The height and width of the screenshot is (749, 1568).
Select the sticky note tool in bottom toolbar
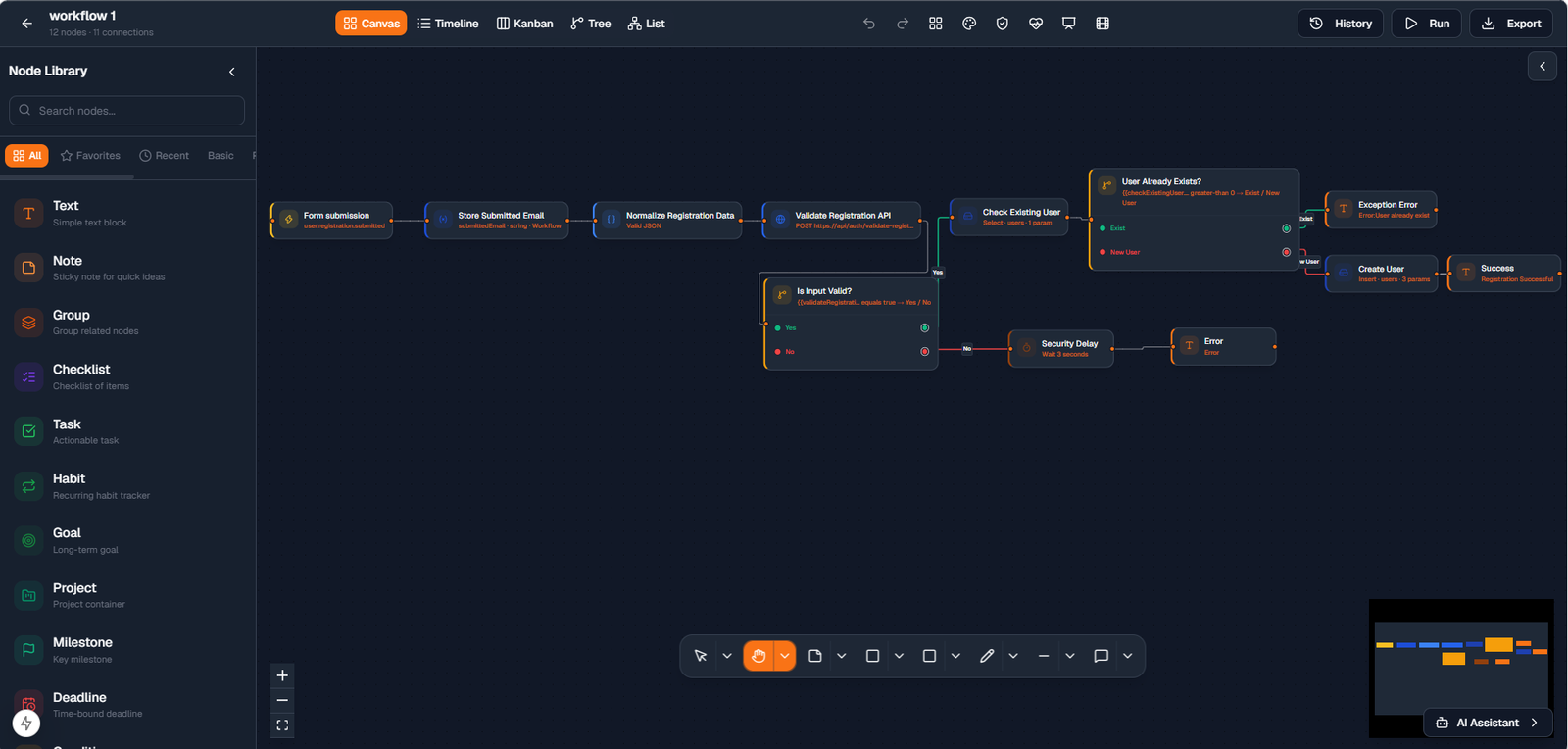[x=815, y=656]
